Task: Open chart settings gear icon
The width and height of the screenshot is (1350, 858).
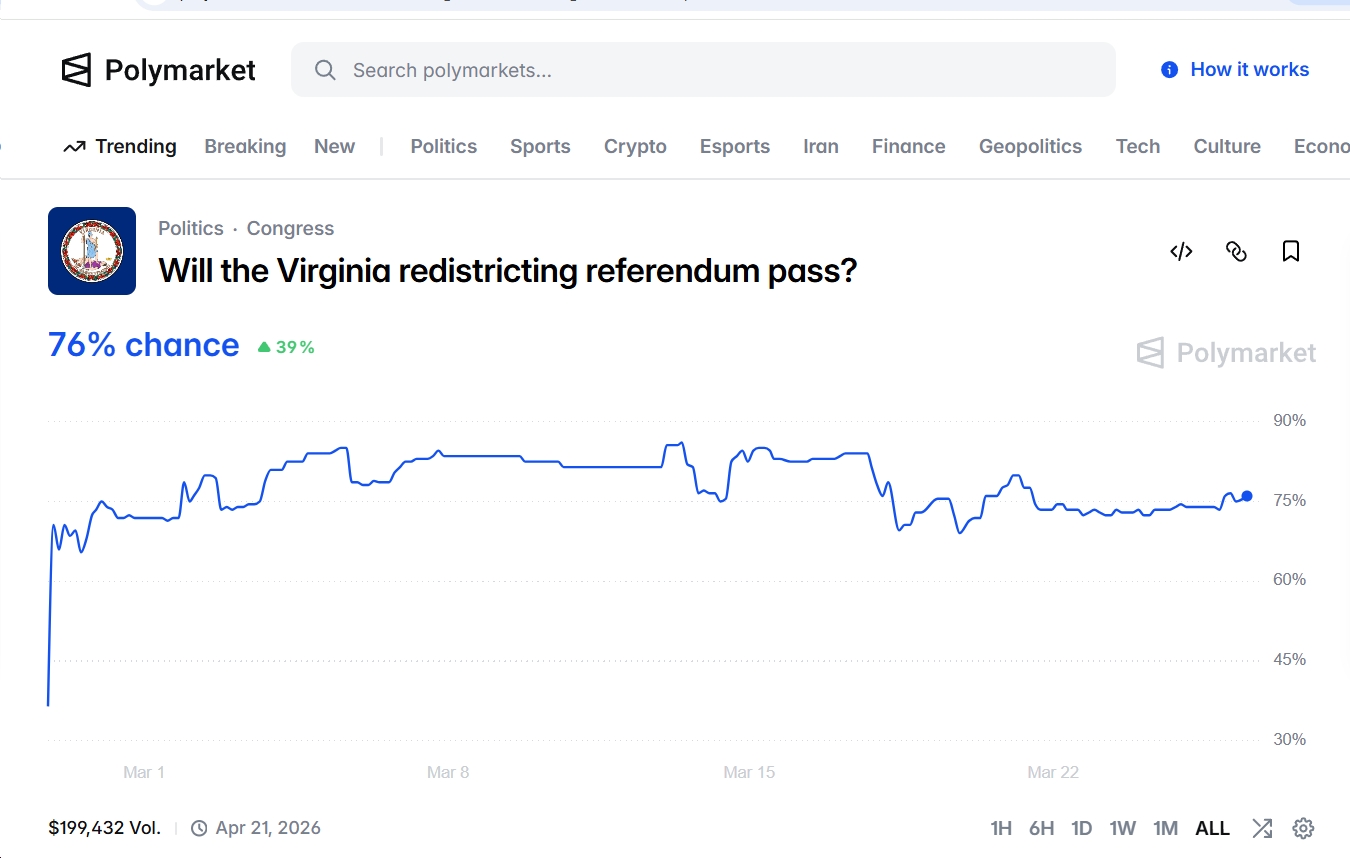Action: coord(1303,828)
